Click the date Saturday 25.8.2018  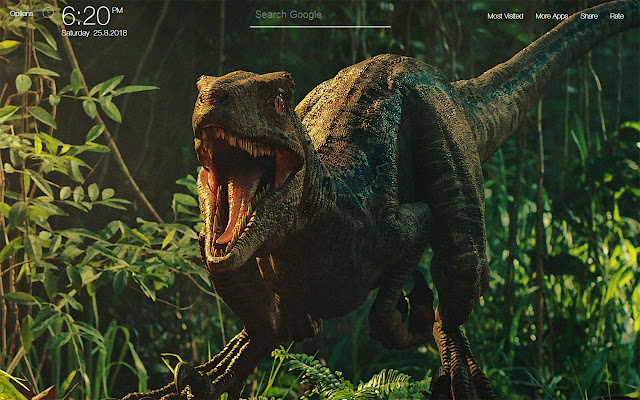(94, 33)
